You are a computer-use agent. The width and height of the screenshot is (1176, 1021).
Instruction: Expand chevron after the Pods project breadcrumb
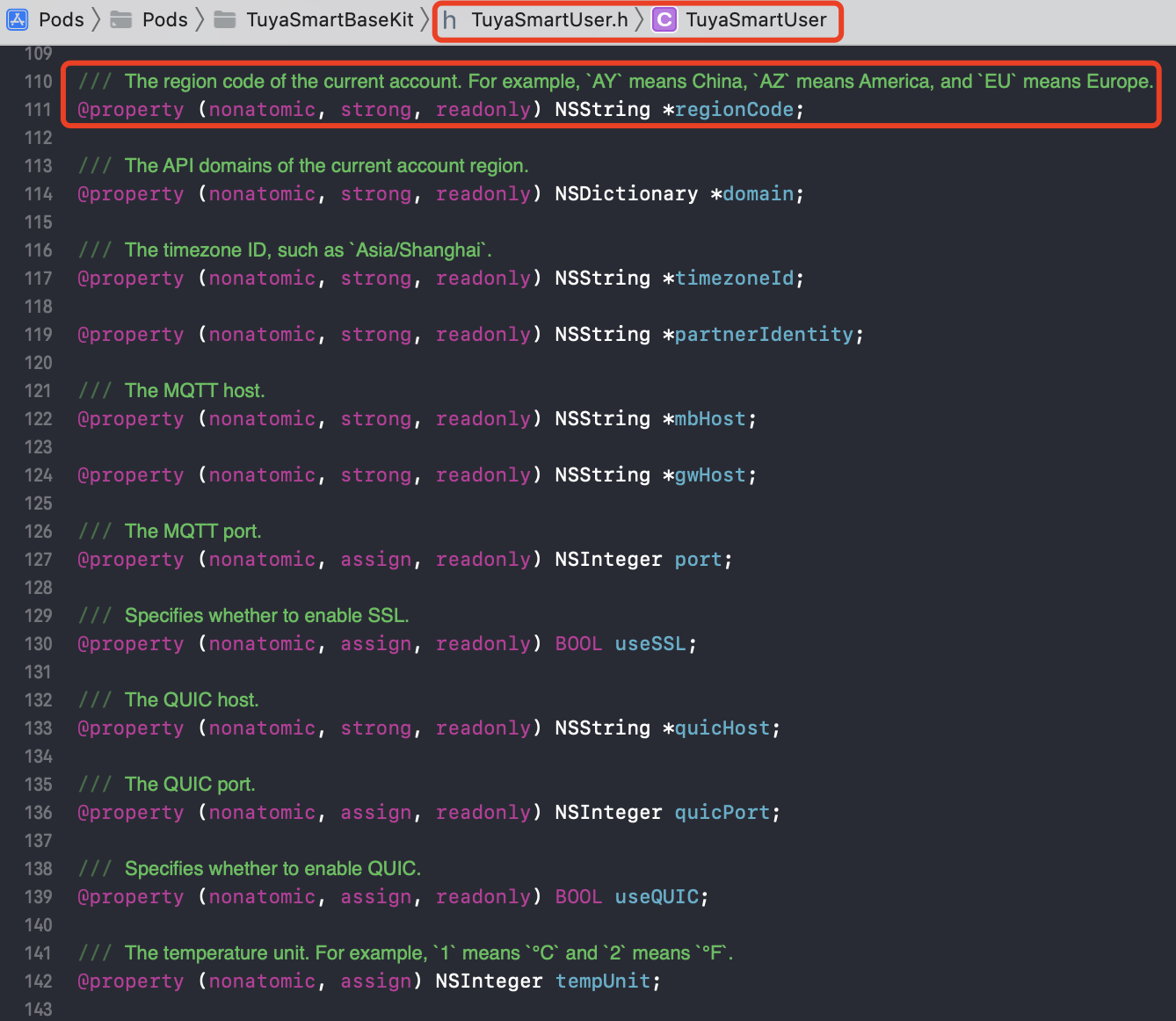click(x=97, y=19)
